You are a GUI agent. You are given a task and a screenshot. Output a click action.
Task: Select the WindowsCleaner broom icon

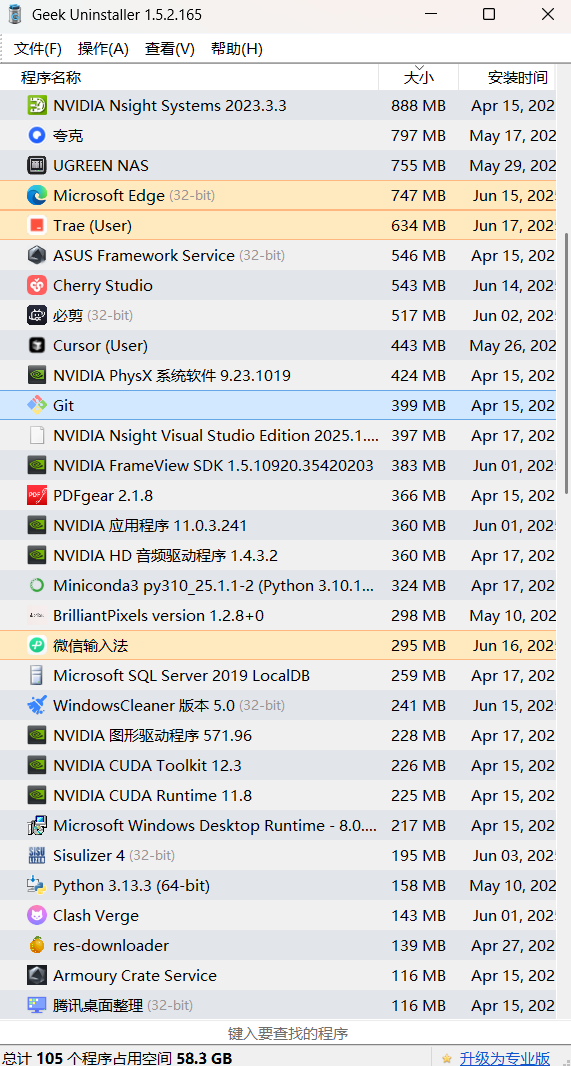[37, 706]
